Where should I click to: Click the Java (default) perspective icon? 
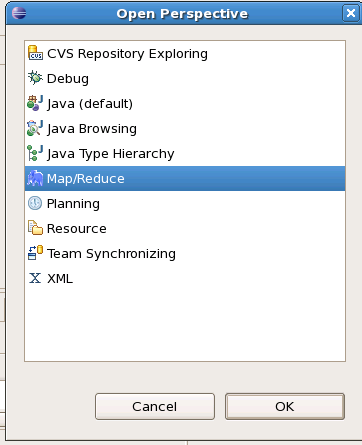(35, 103)
